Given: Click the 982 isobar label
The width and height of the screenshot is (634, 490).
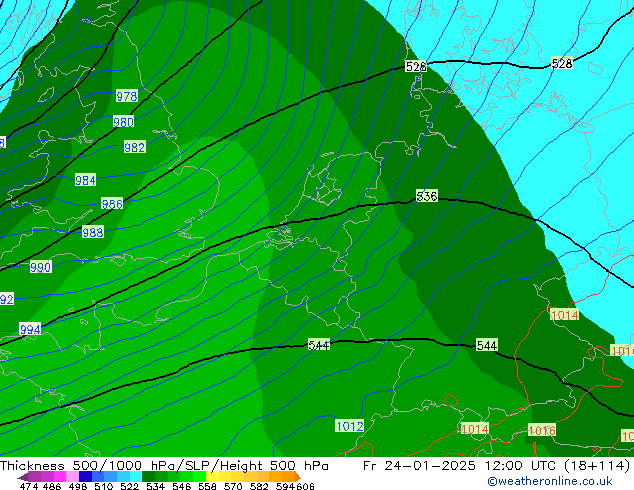Looking at the screenshot, I should (135, 147).
